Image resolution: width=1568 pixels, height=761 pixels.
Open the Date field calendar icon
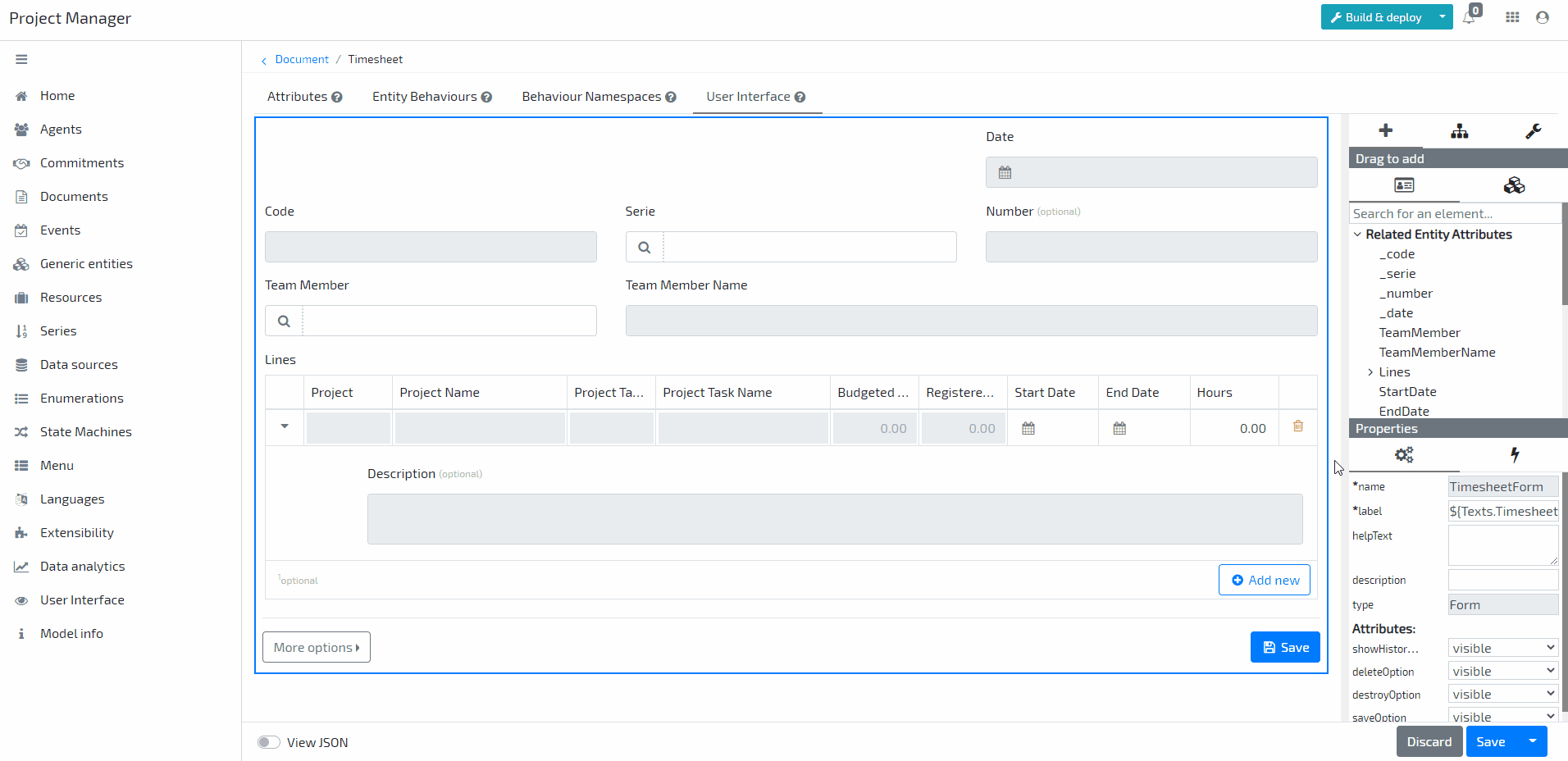tap(1005, 172)
